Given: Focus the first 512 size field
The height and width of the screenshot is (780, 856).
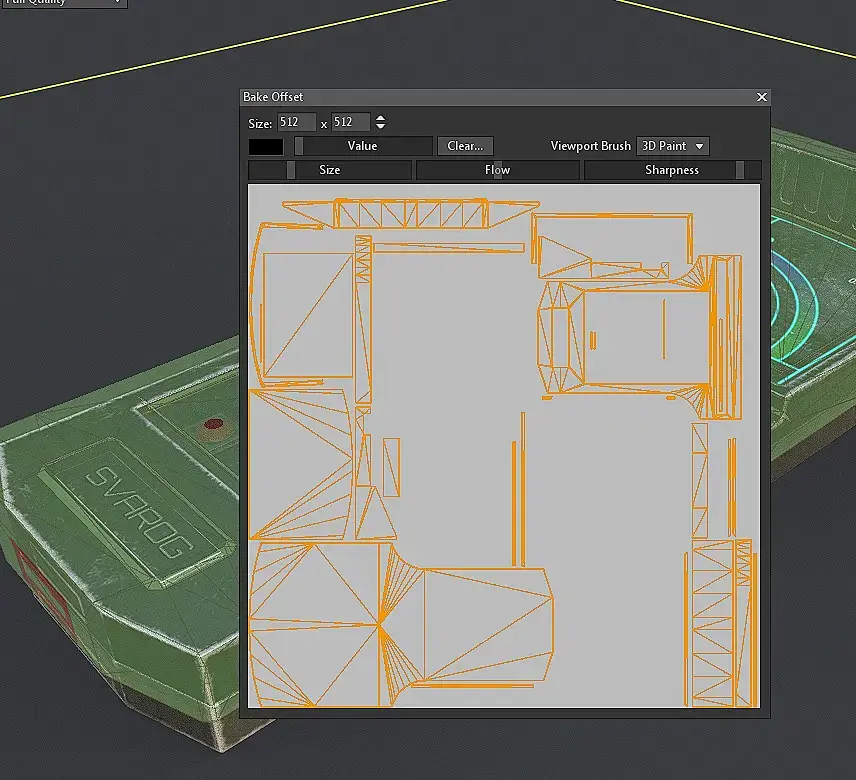Looking at the screenshot, I should pyautogui.click(x=296, y=122).
